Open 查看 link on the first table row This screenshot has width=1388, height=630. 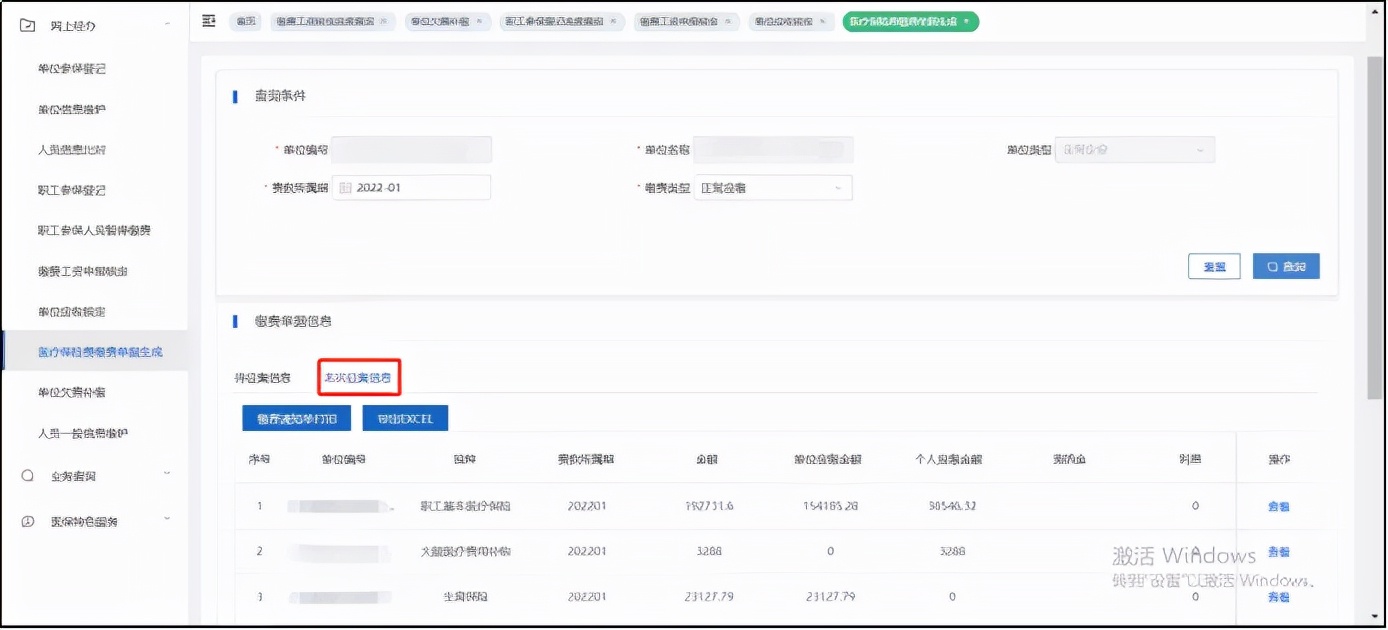coord(1281,507)
